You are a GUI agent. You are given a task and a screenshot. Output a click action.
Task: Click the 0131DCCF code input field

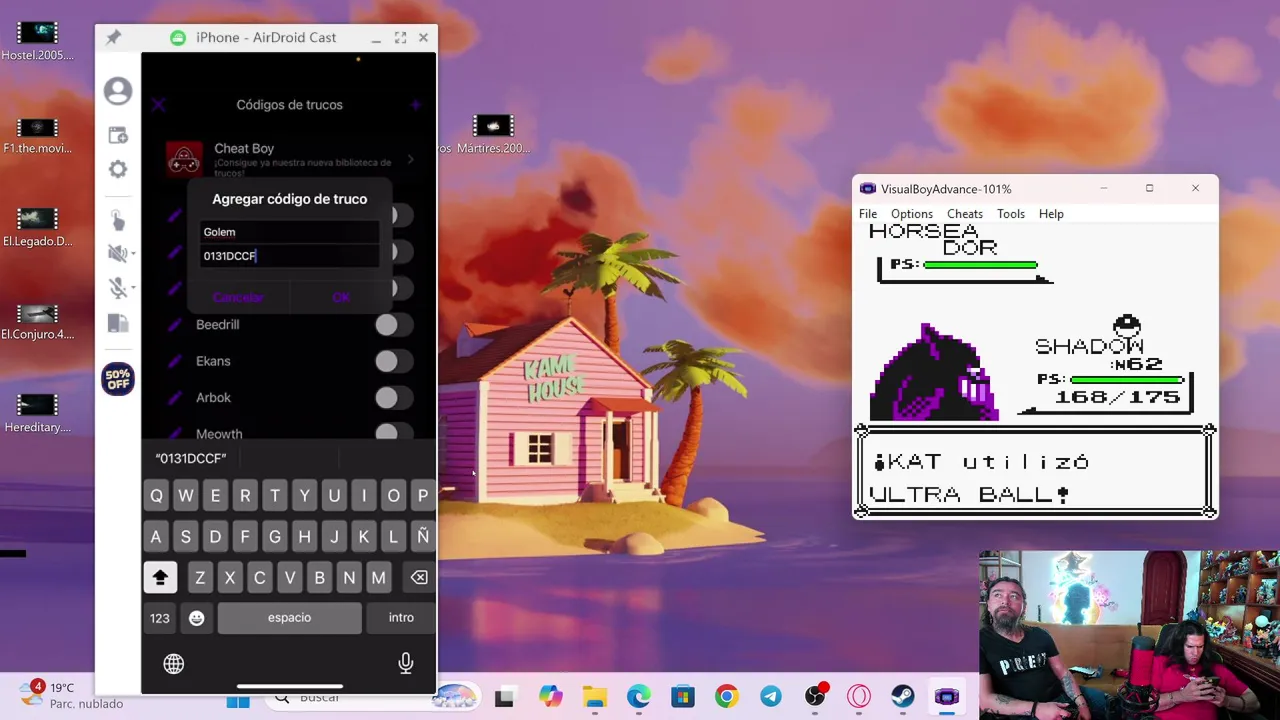pyautogui.click(x=289, y=256)
